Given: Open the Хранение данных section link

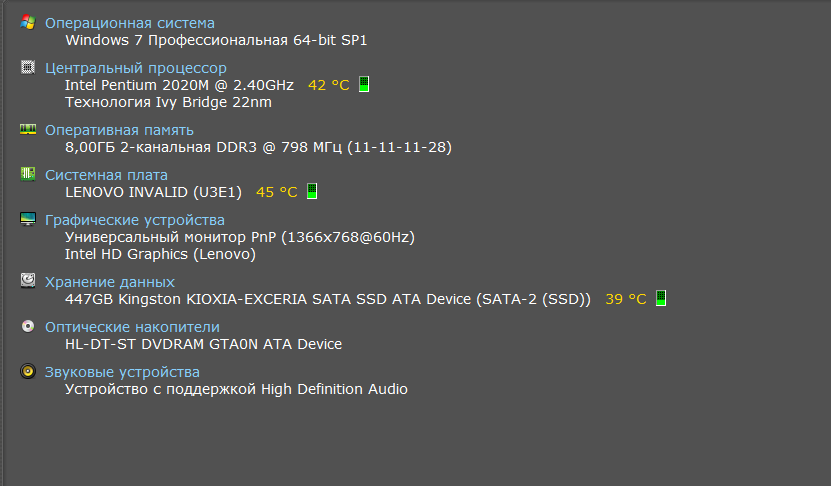Looking at the screenshot, I should (110, 282).
